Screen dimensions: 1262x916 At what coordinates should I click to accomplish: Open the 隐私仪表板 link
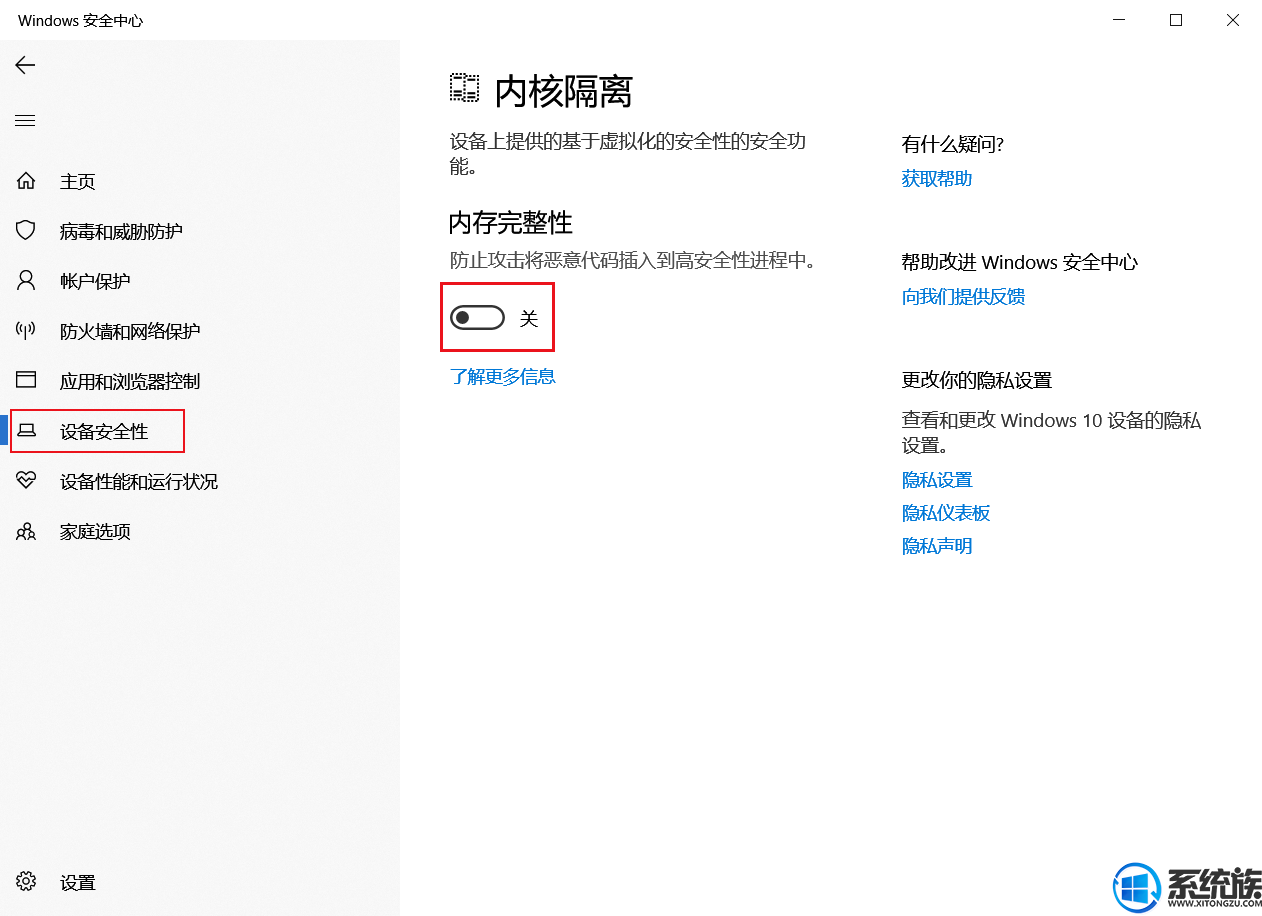(x=946, y=512)
